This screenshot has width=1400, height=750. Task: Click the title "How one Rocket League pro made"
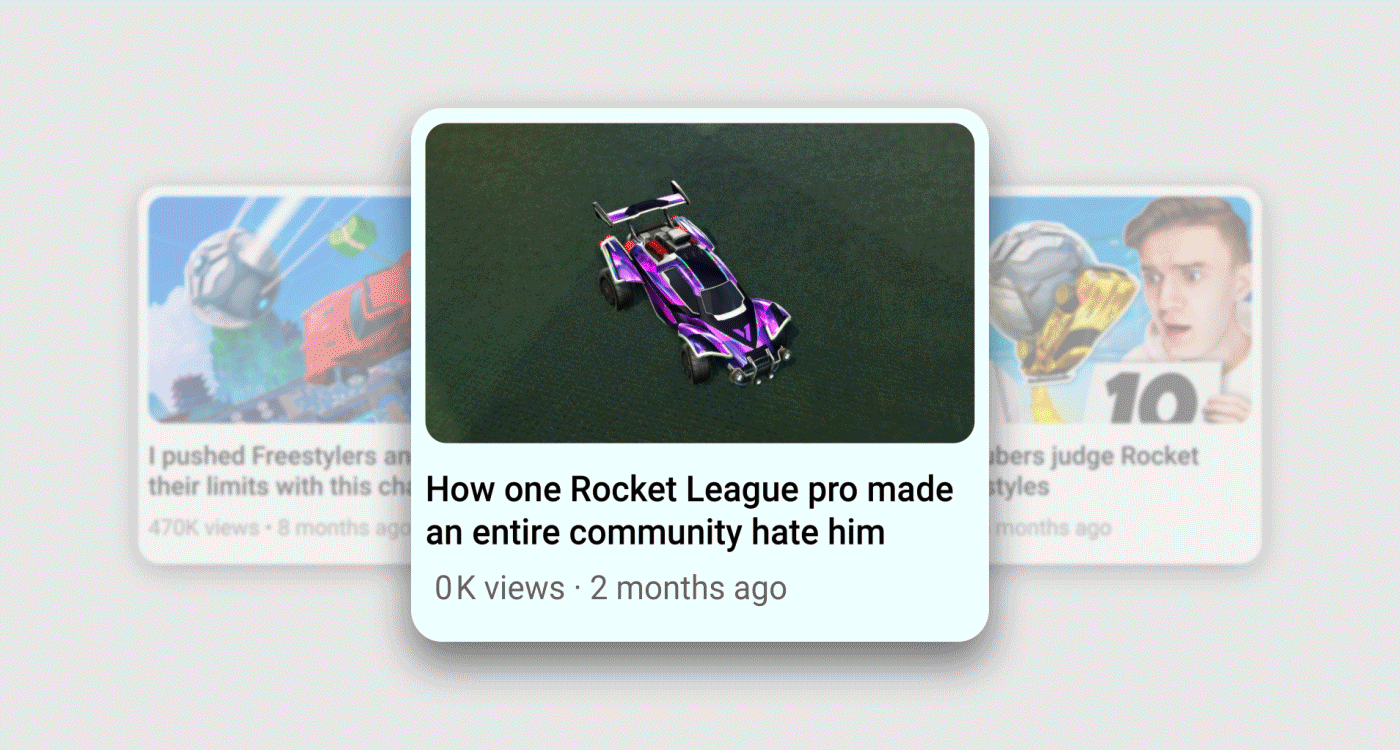tap(690, 490)
